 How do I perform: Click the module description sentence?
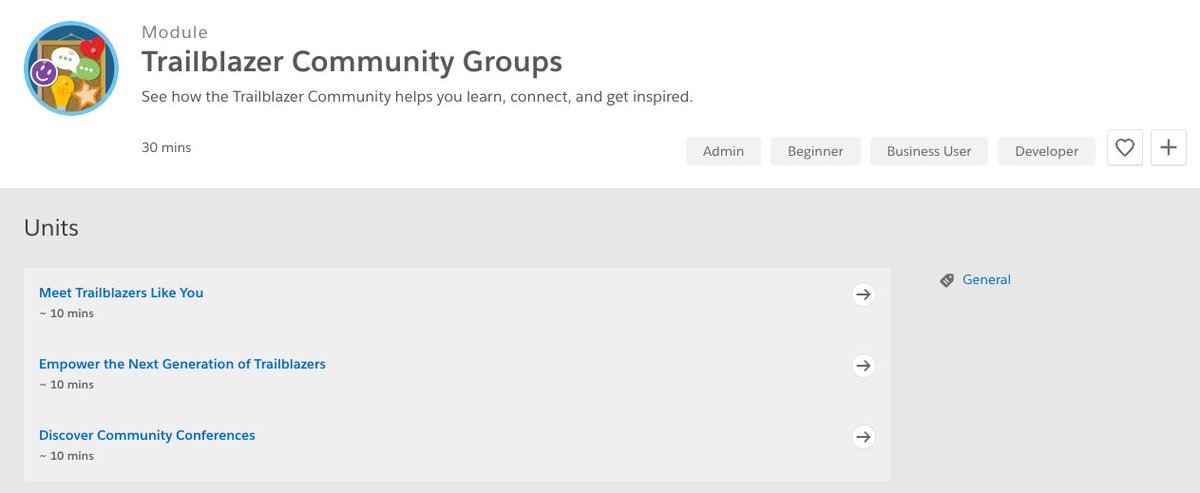[x=417, y=97]
